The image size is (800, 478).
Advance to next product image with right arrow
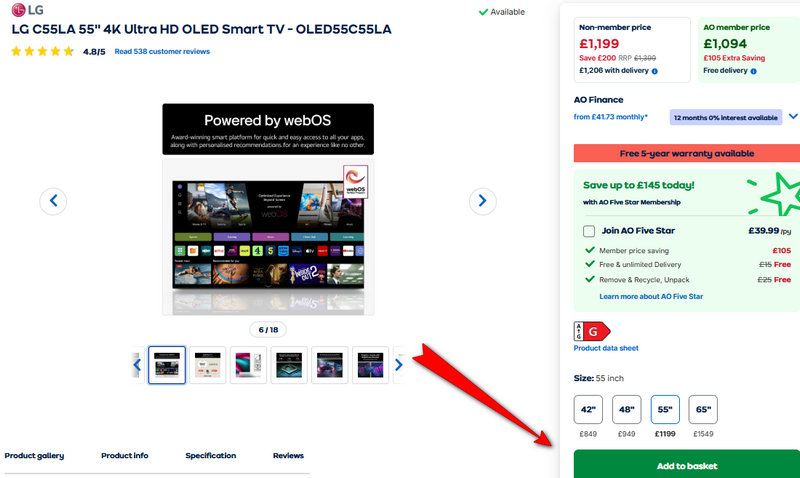tap(482, 201)
